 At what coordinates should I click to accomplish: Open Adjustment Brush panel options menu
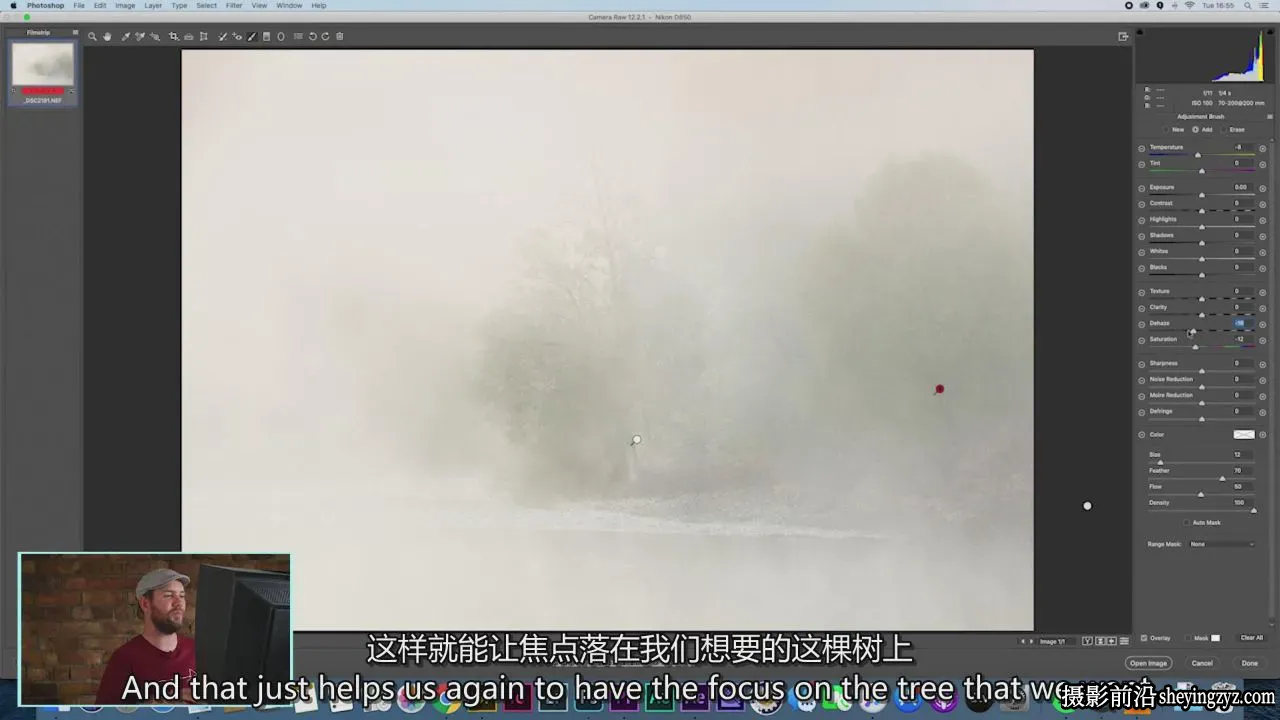(1269, 116)
